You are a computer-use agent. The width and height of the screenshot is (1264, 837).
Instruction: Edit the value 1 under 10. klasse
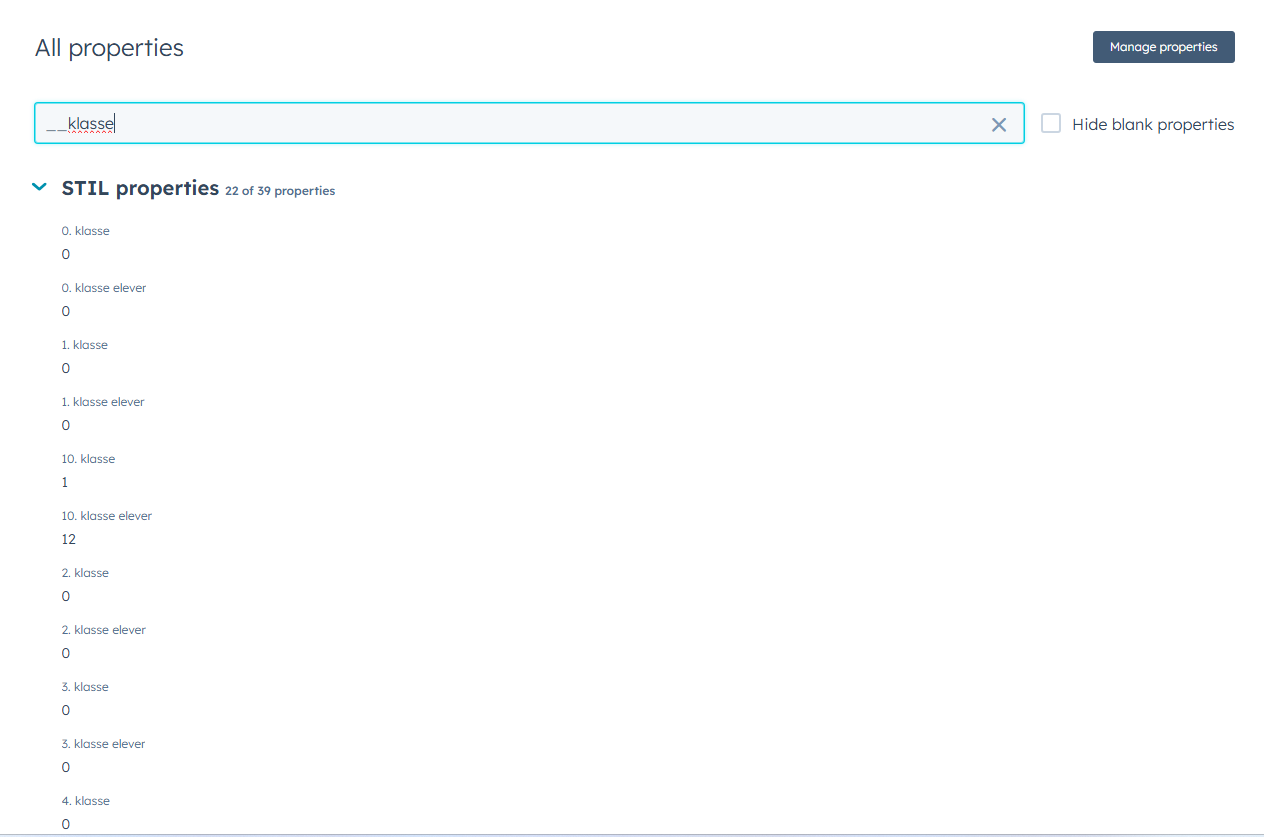point(65,482)
